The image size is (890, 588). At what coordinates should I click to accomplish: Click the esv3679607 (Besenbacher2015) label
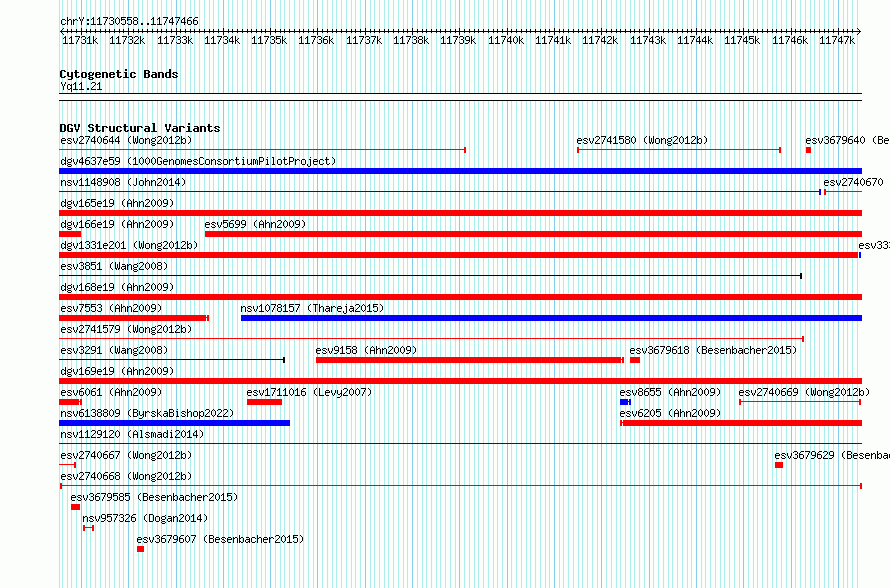coord(220,539)
